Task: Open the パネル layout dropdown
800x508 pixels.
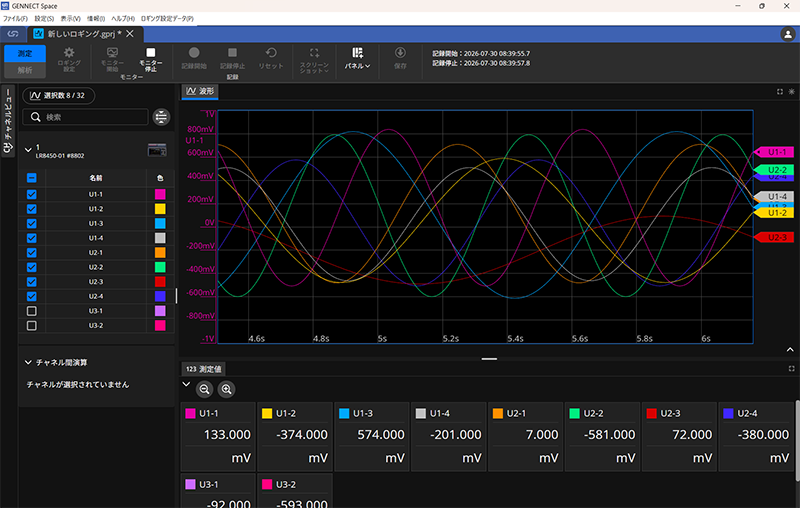Action: tap(357, 59)
